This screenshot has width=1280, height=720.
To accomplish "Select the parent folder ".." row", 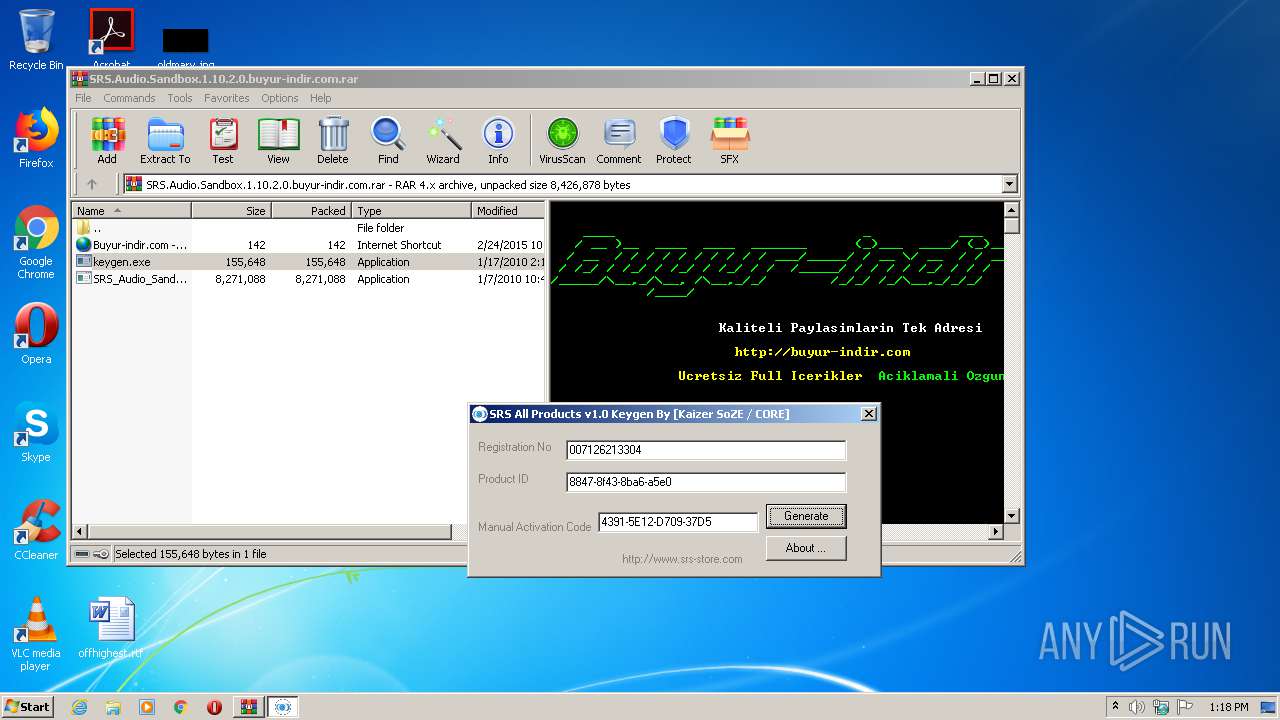I will click(x=309, y=228).
